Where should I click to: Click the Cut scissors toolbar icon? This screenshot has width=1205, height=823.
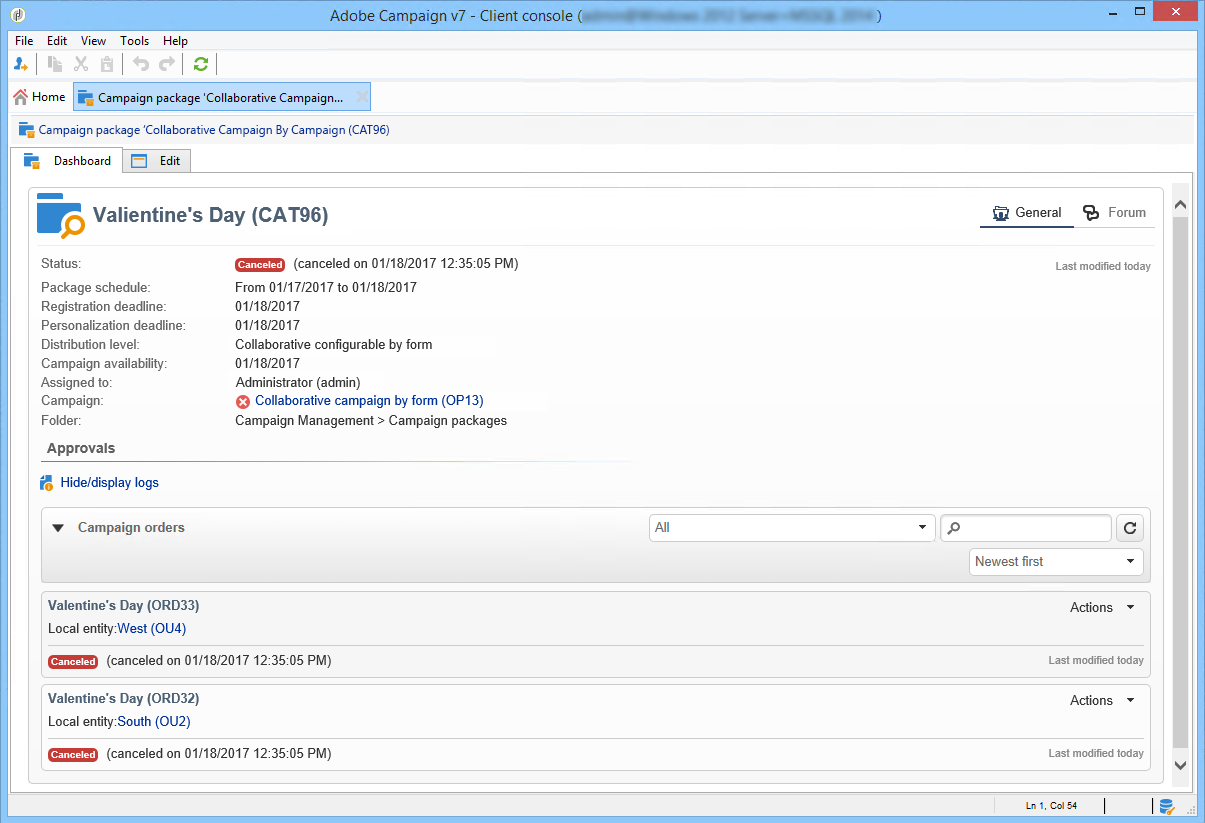click(x=81, y=64)
